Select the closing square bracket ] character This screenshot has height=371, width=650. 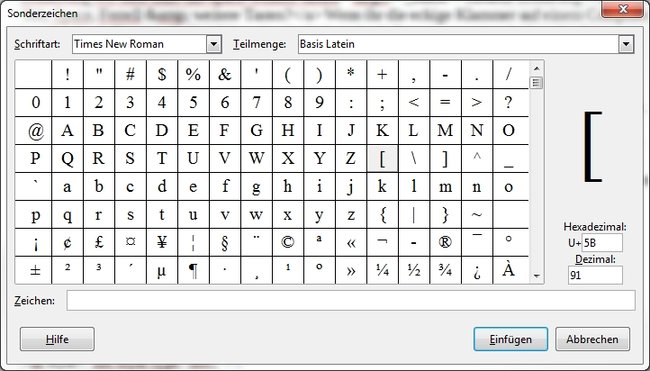point(445,159)
